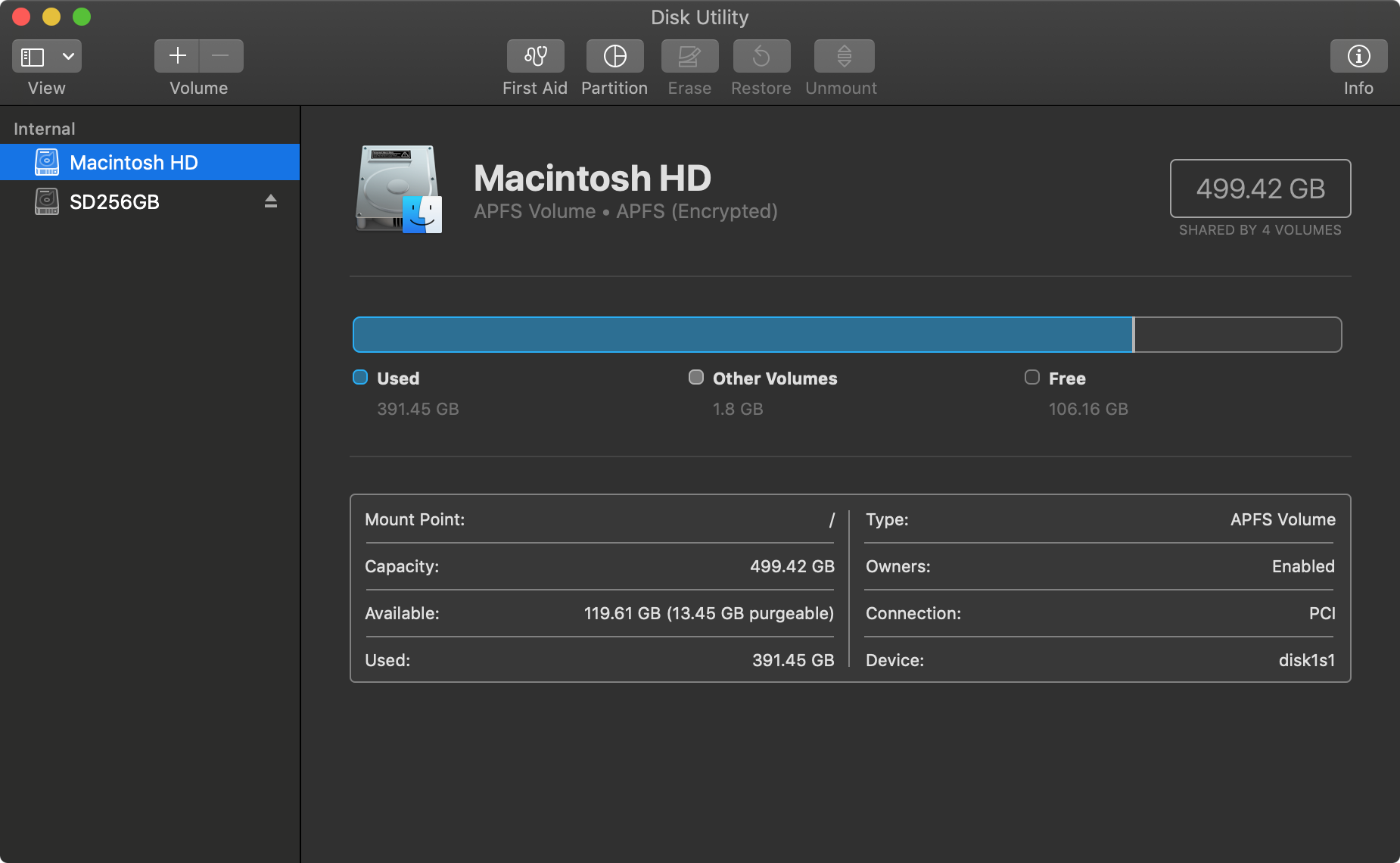
Task: Toggle the sidebar view icon
Action: pyautogui.click(x=33, y=57)
